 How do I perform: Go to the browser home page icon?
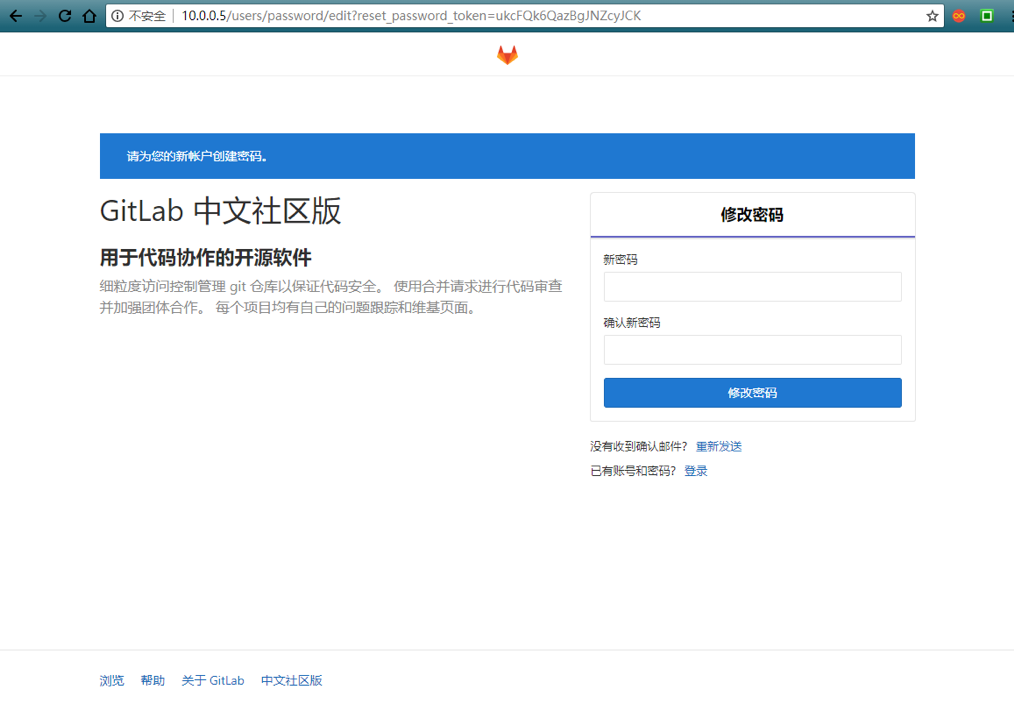(x=89, y=16)
